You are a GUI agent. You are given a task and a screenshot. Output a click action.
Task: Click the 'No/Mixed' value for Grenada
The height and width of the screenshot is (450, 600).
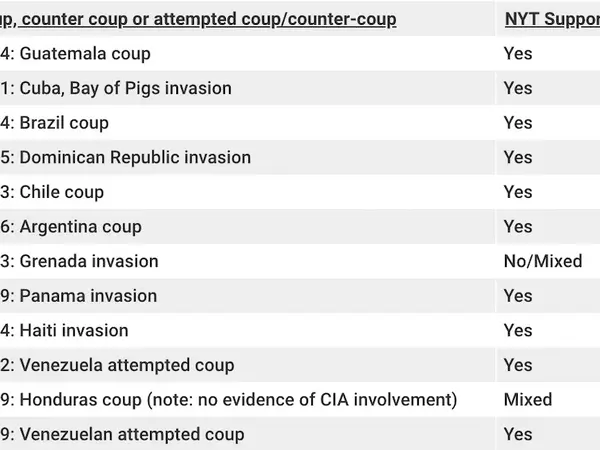coord(543,261)
